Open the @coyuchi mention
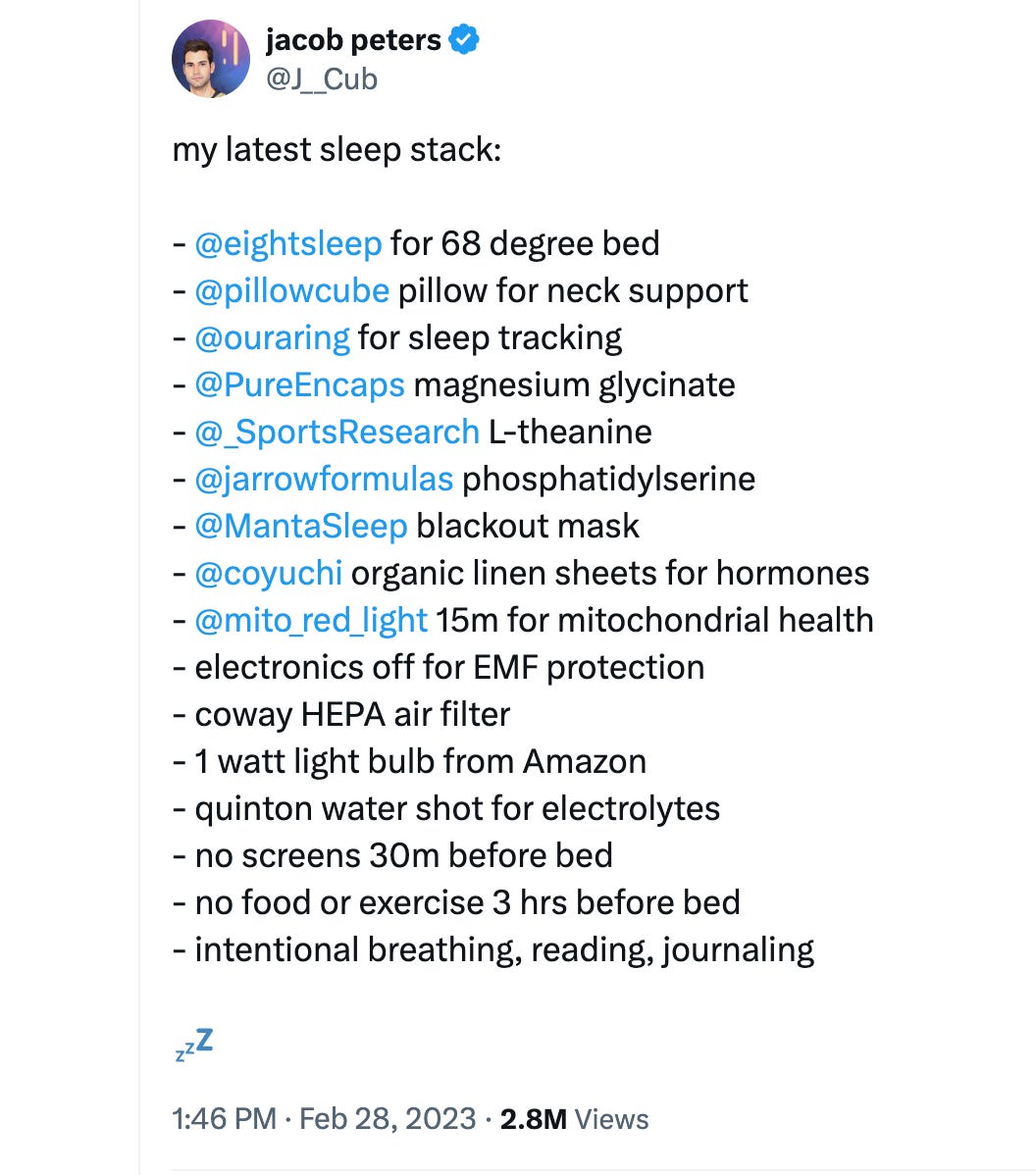The image size is (1036, 1175). tap(269, 573)
